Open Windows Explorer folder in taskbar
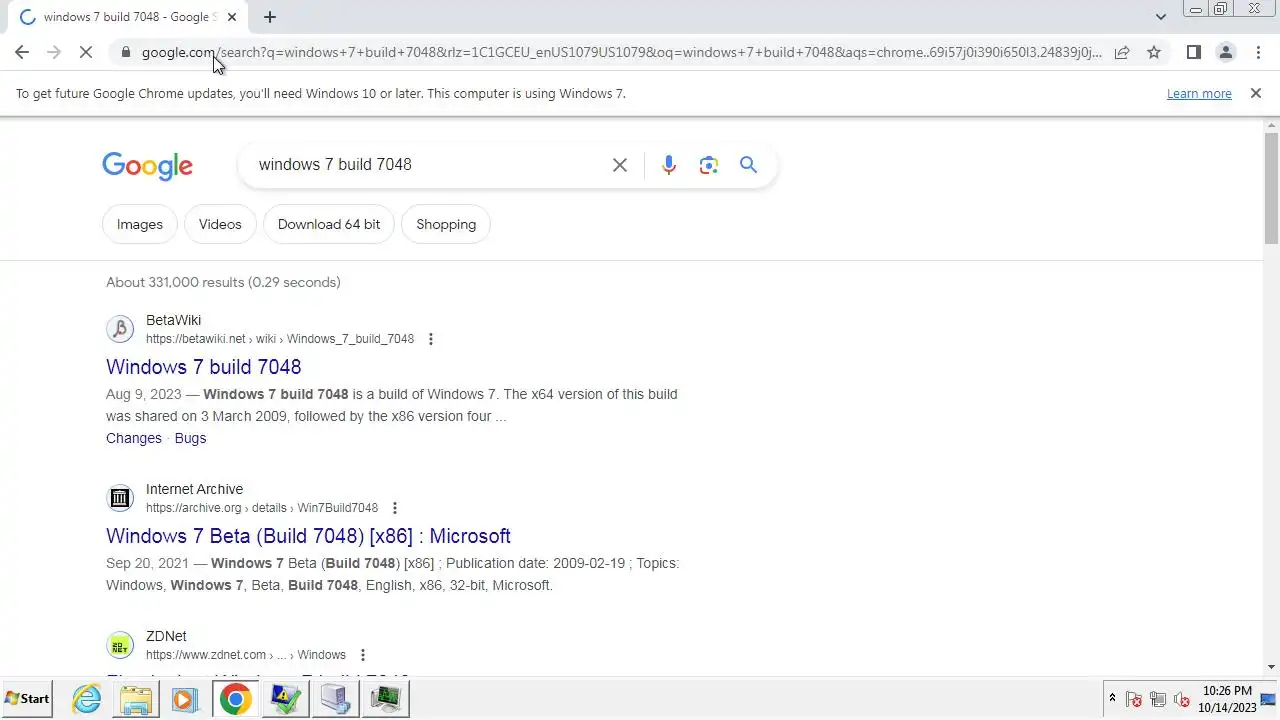Viewport: 1280px width, 720px height. (136, 699)
